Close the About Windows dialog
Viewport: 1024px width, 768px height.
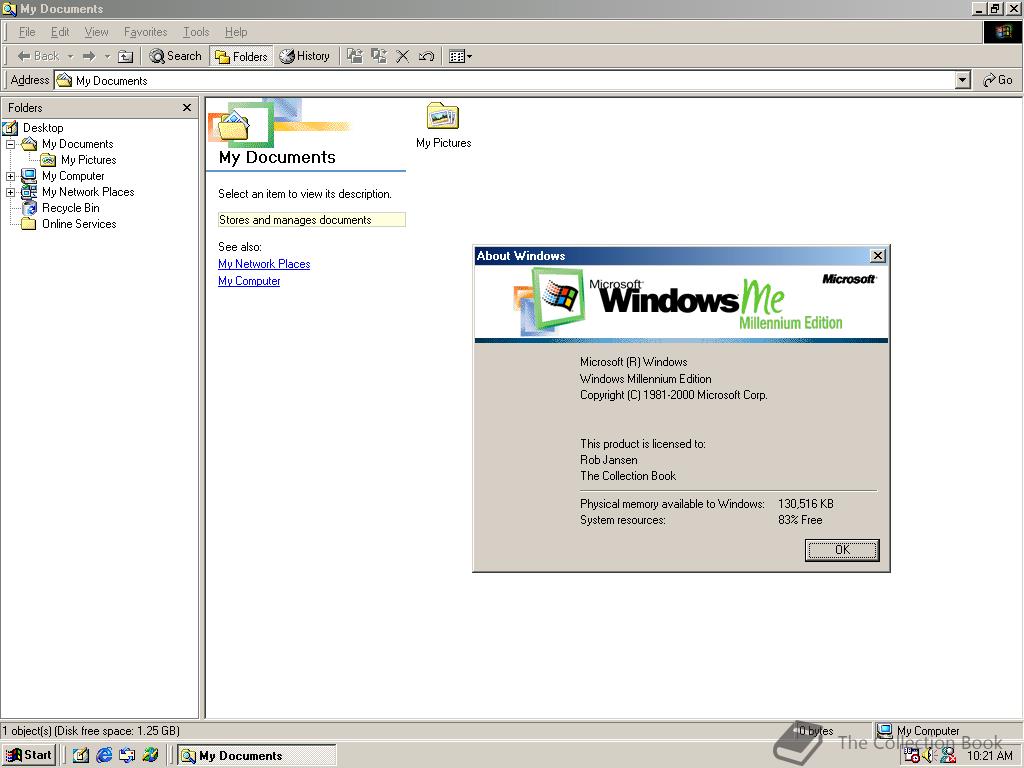[x=878, y=256]
